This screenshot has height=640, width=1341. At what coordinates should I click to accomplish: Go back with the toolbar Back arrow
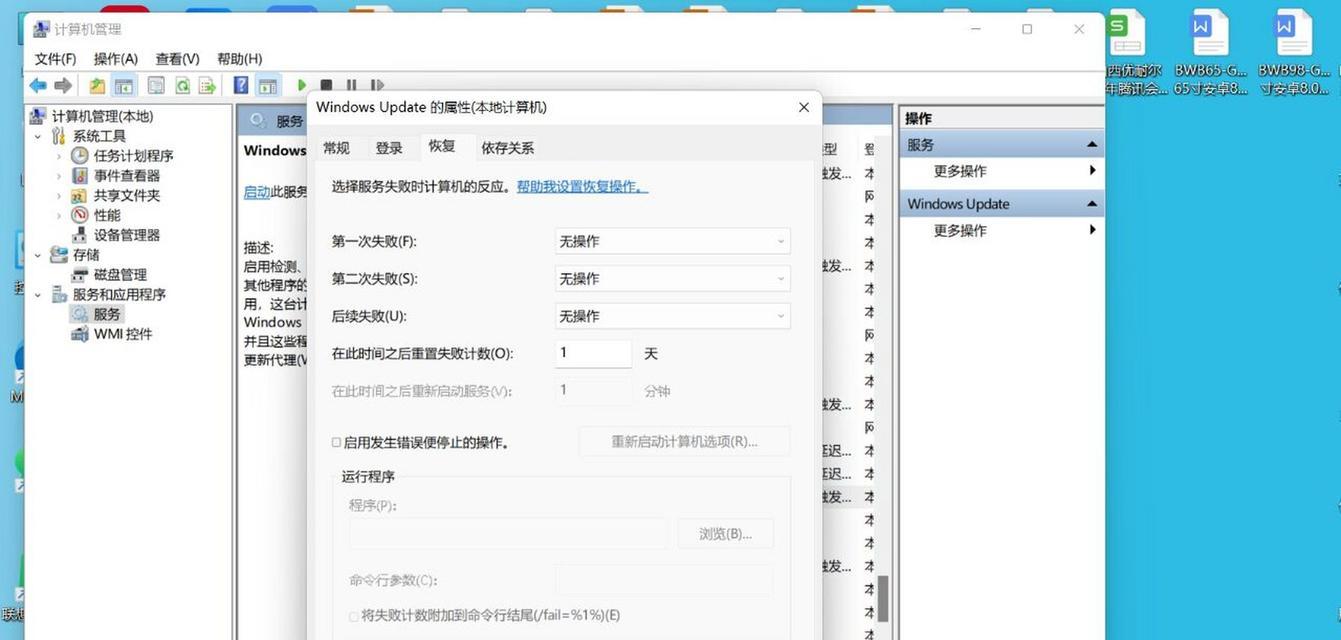point(38,86)
